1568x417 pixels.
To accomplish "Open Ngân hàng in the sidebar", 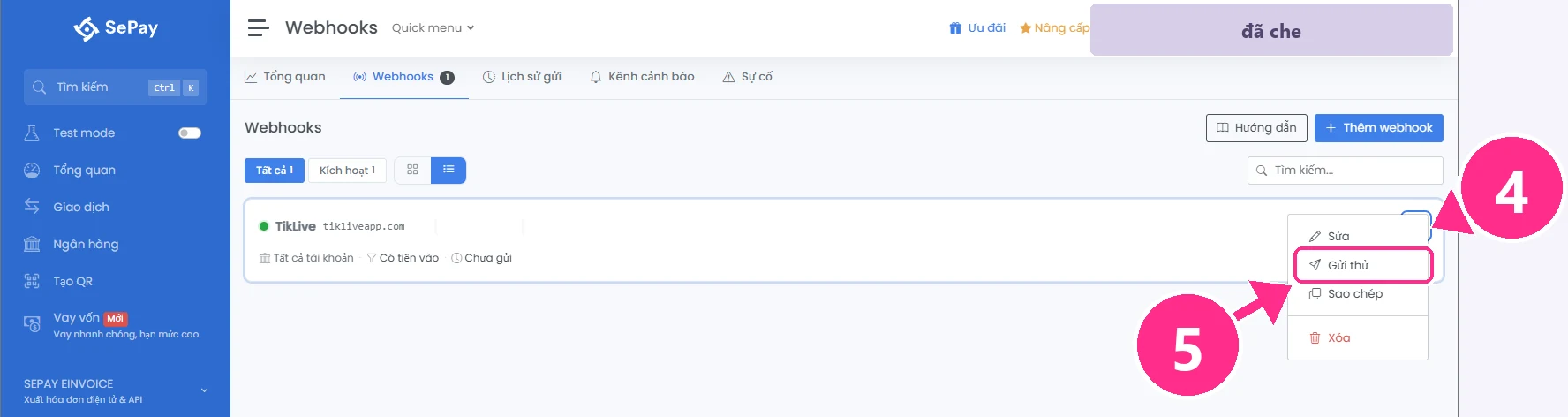I will pyautogui.click(x=86, y=244).
